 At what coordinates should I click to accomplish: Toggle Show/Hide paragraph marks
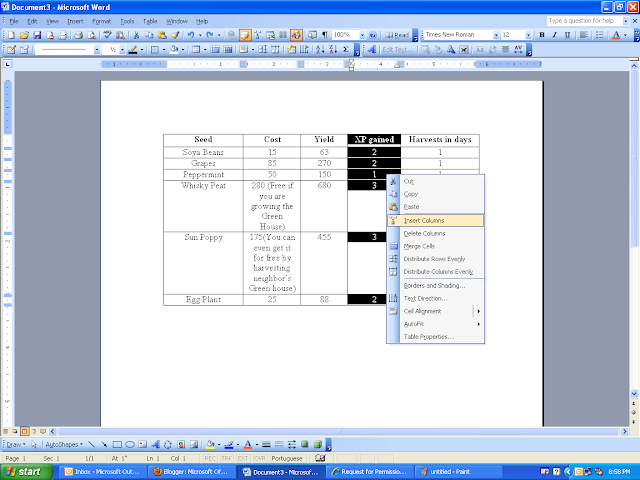pos(325,36)
